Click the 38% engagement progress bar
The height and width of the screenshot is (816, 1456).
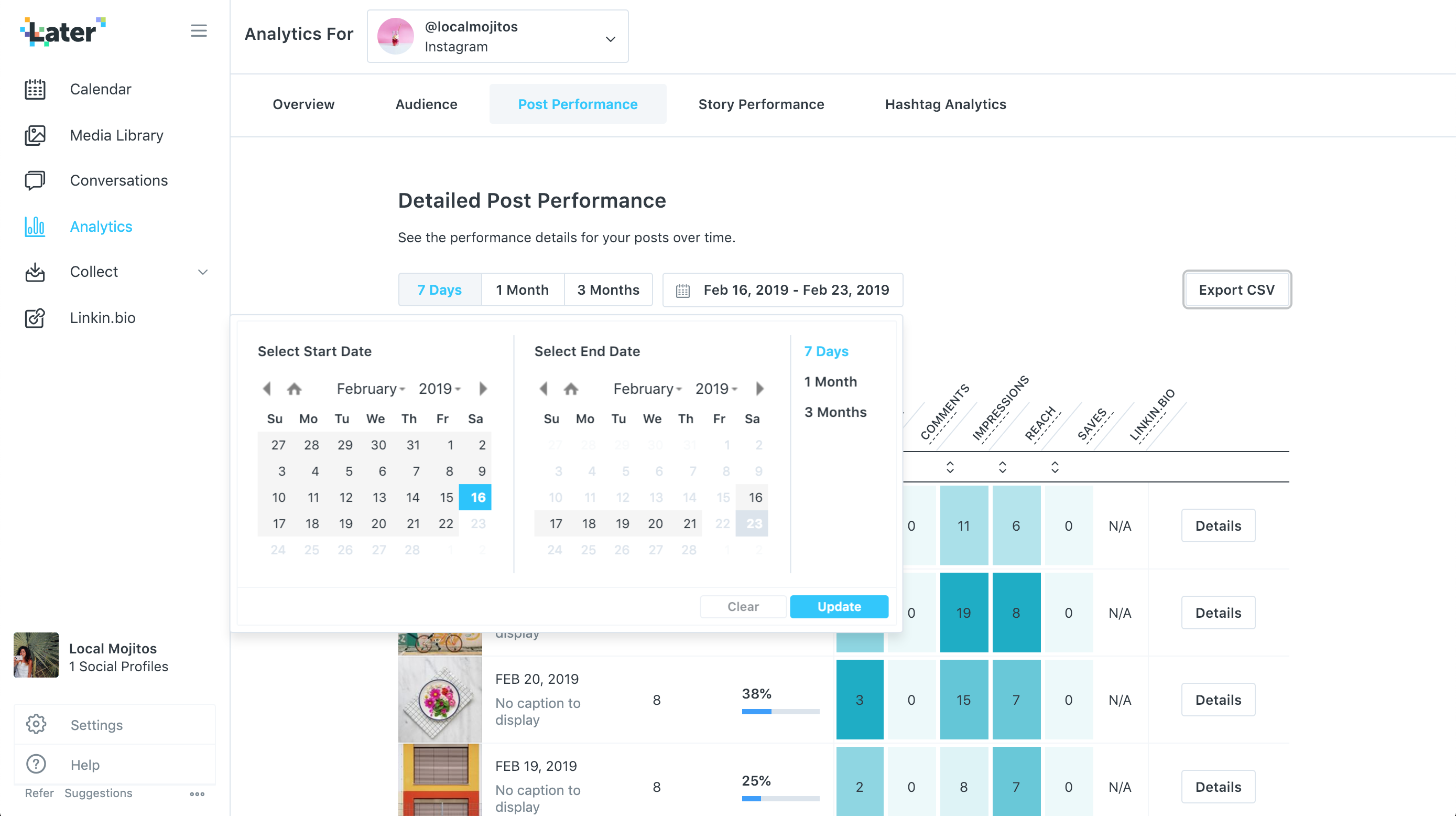click(780, 712)
